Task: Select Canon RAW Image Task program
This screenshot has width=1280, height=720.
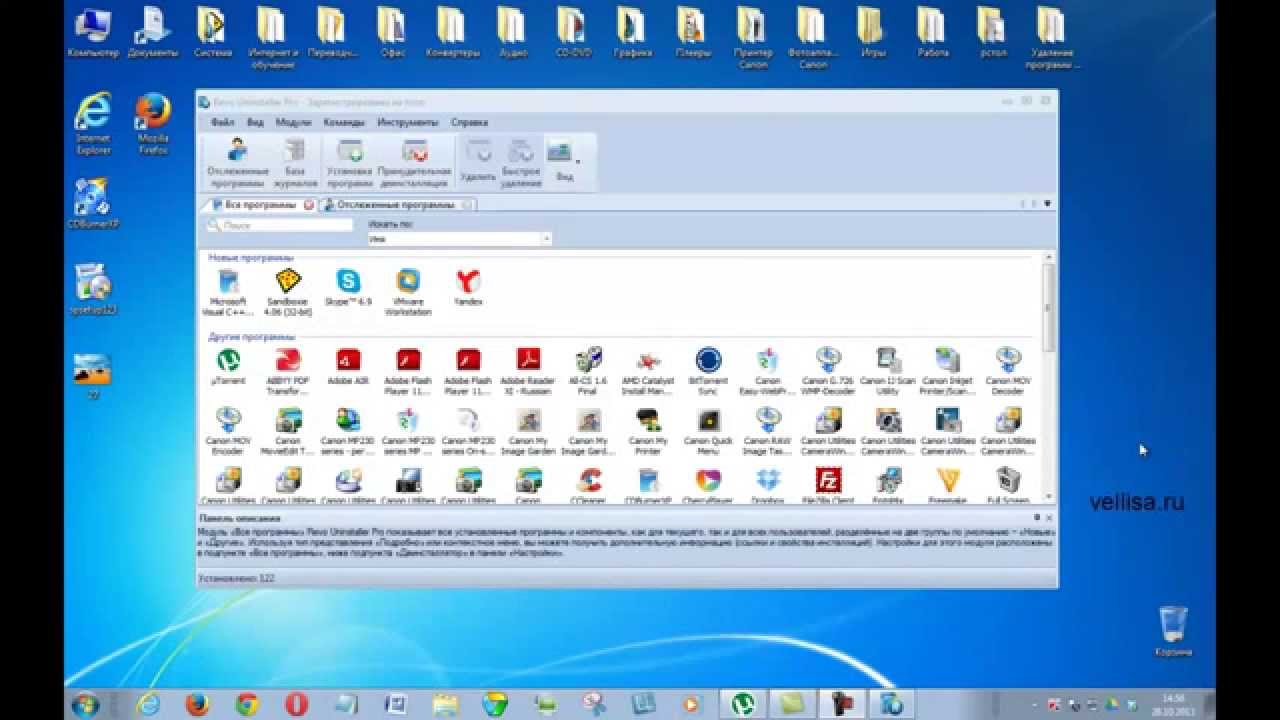Action: click(x=768, y=432)
